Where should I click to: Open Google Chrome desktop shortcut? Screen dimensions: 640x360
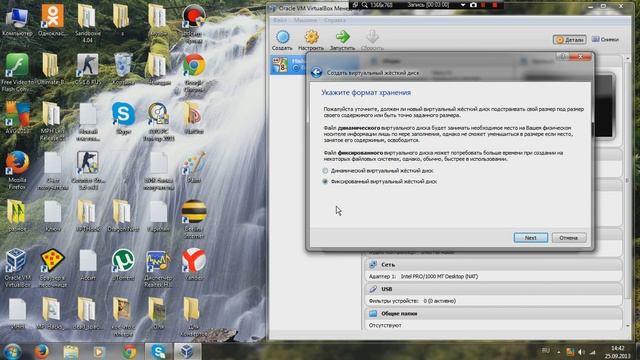[193, 72]
